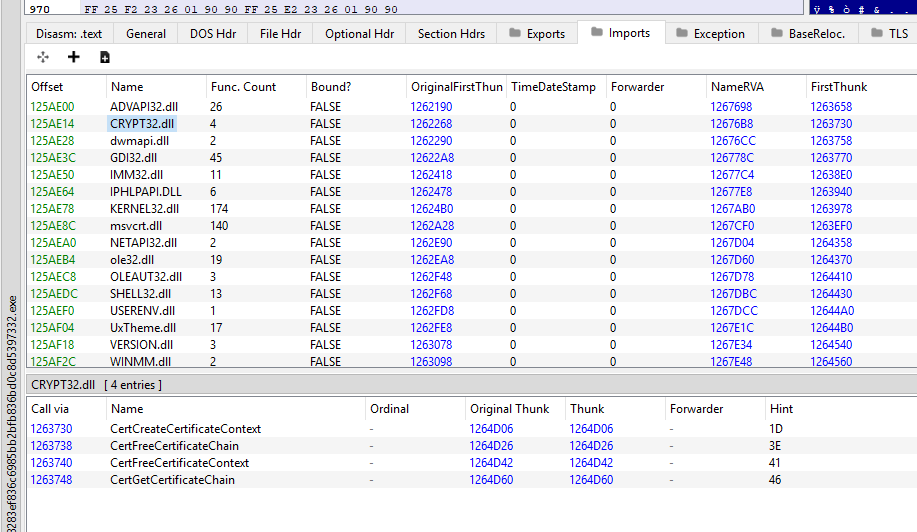Screen dimensions: 917x532
Task: Switch to the Disasm: .text tab
Action: pos(69,34)
